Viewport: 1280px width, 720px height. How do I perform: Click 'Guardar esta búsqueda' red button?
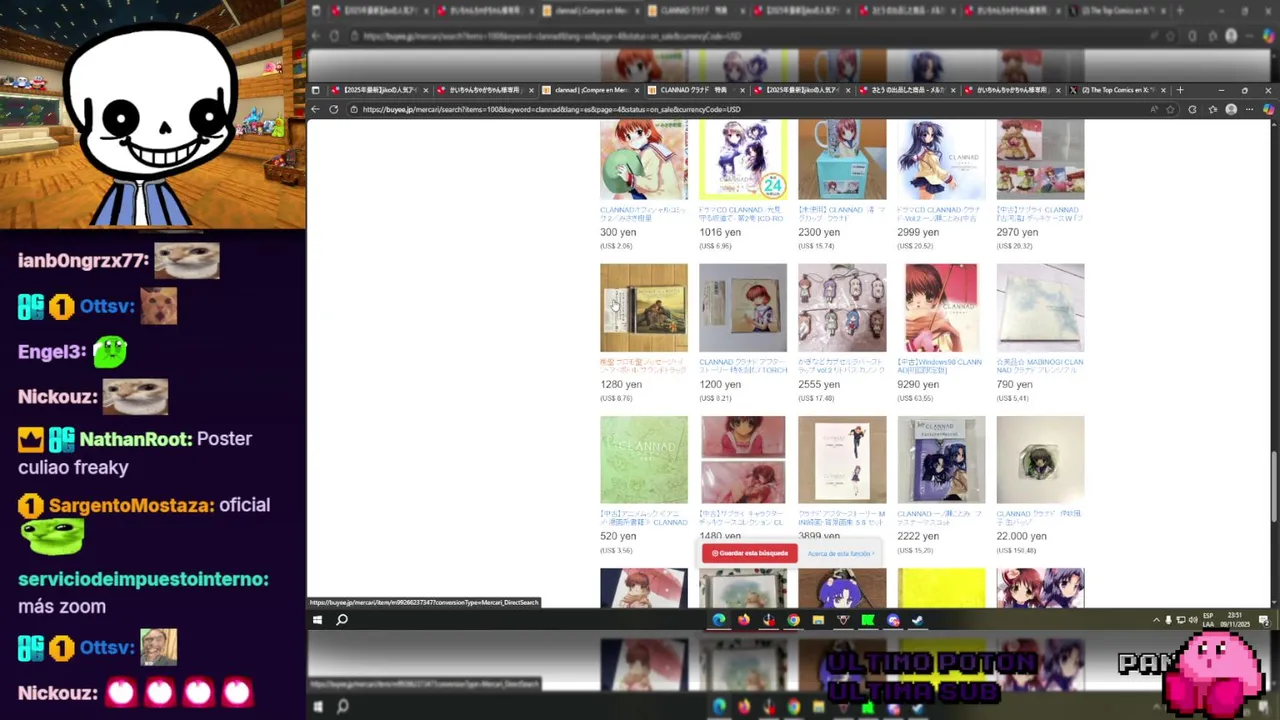pyautogui.click(x=751, y=553)
